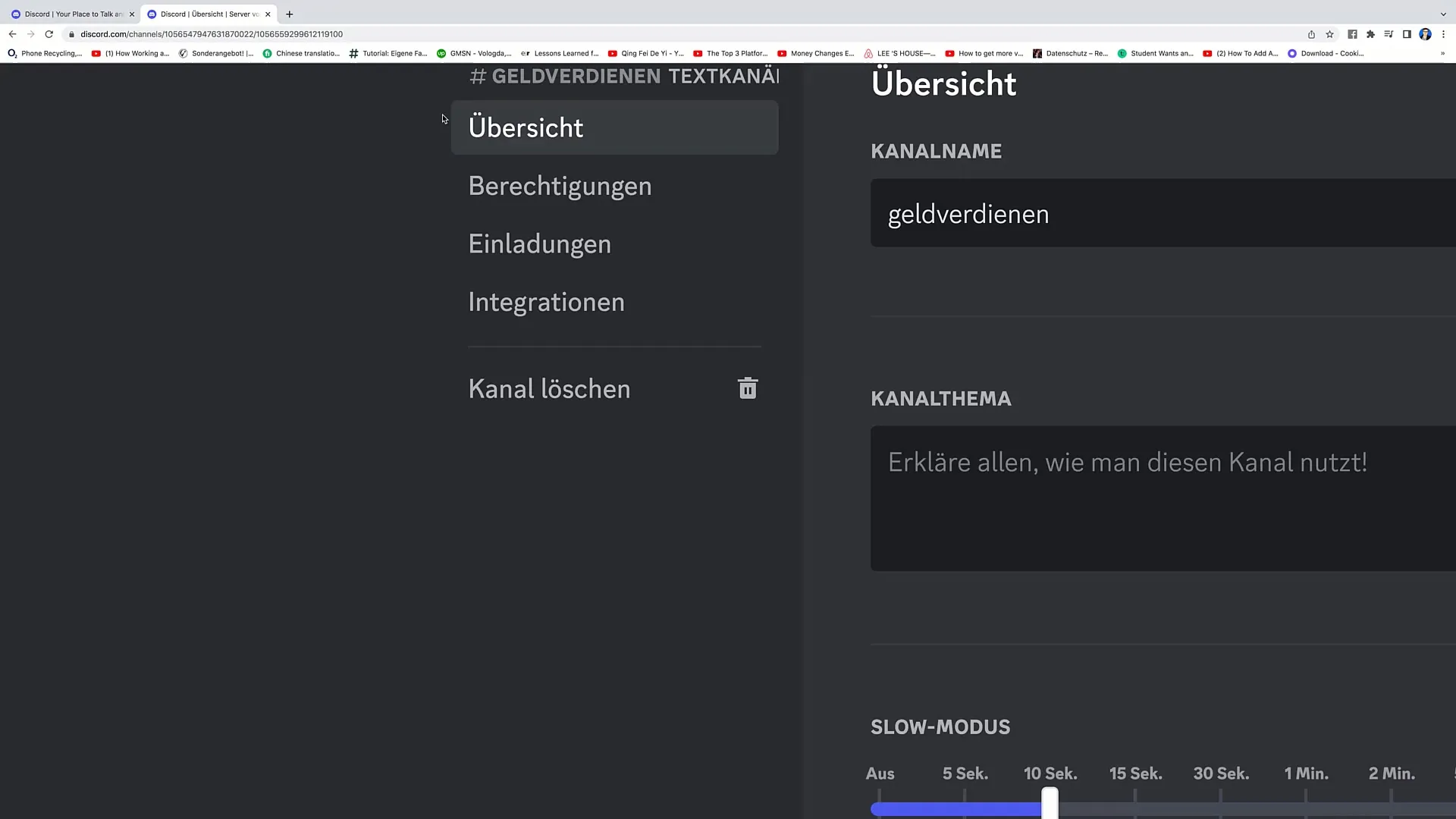The width and height of the screenshot is (1456, 819).
Task: Open the Berechtigungen settings section
Action: [x=614, y=186]
